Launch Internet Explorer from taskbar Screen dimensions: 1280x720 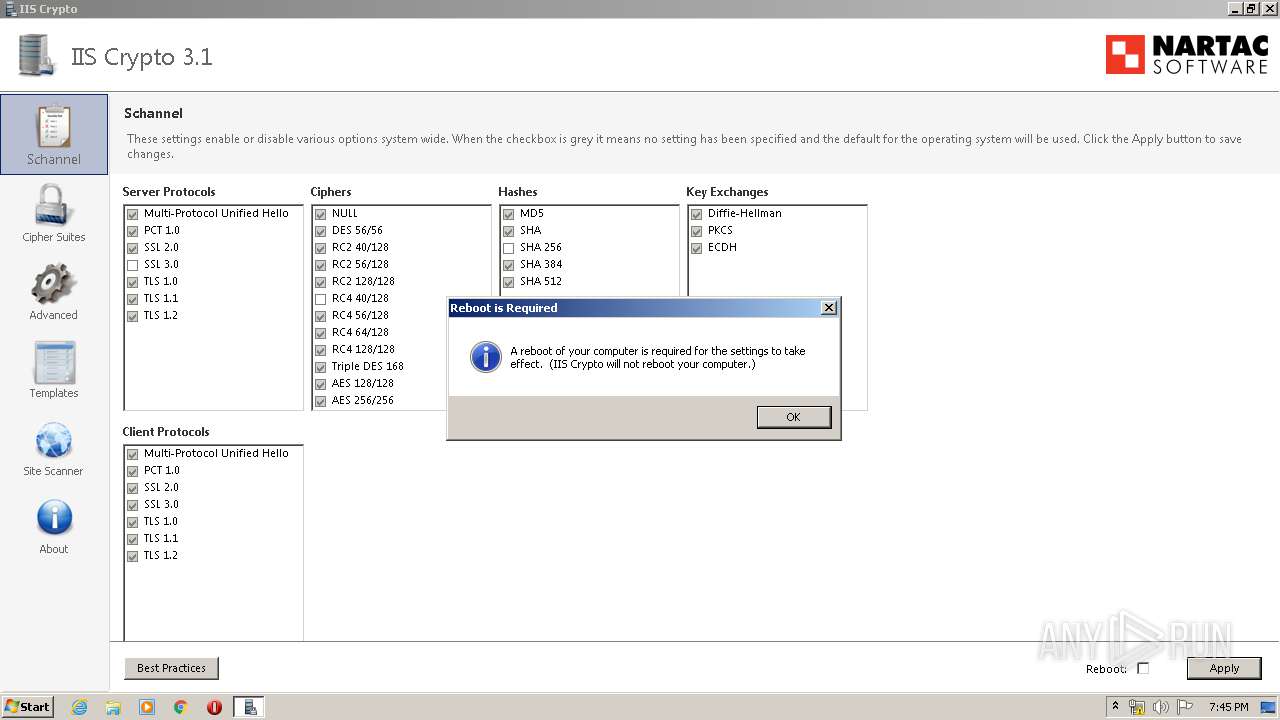pyautogui.click(x=80, y=707)
